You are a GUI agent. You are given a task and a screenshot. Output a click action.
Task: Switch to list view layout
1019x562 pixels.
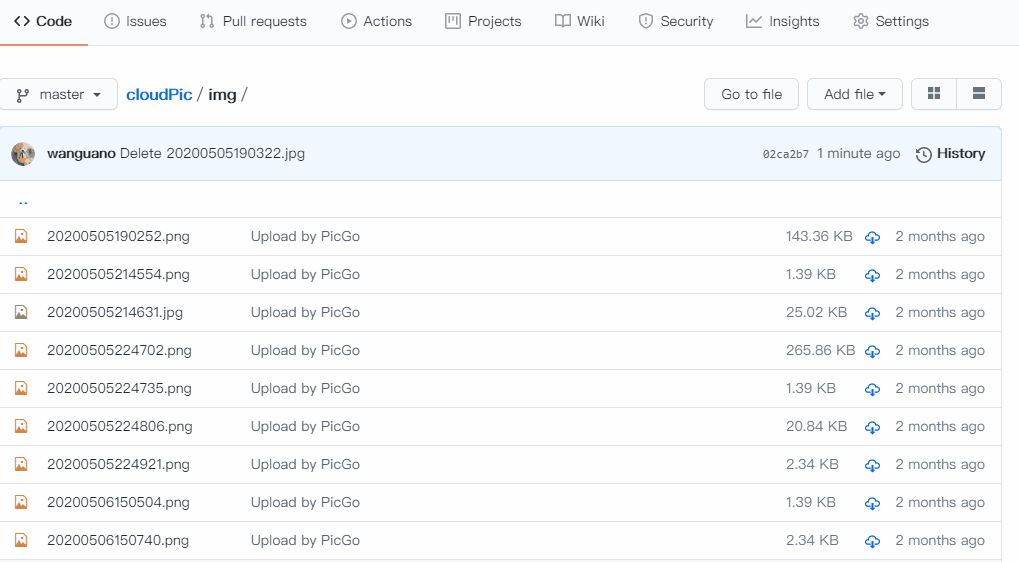click(x=979, y=94)
